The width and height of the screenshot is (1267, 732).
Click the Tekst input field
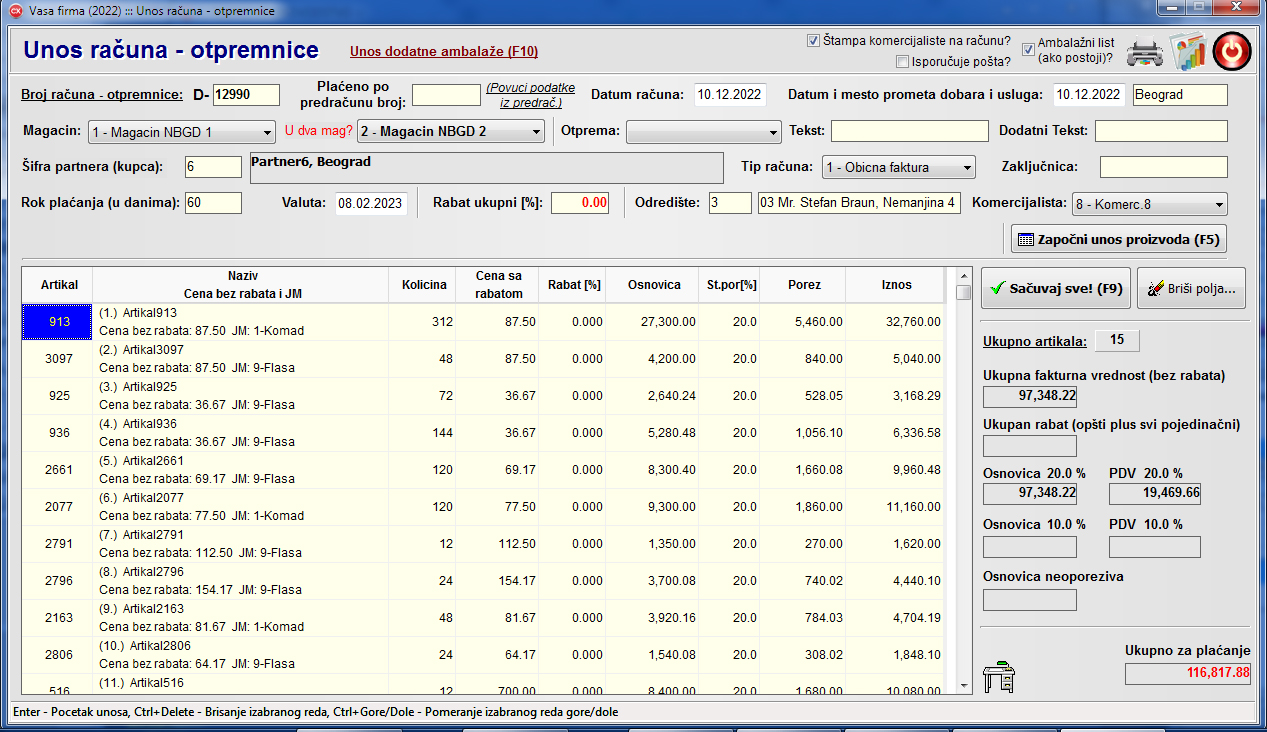909,131
